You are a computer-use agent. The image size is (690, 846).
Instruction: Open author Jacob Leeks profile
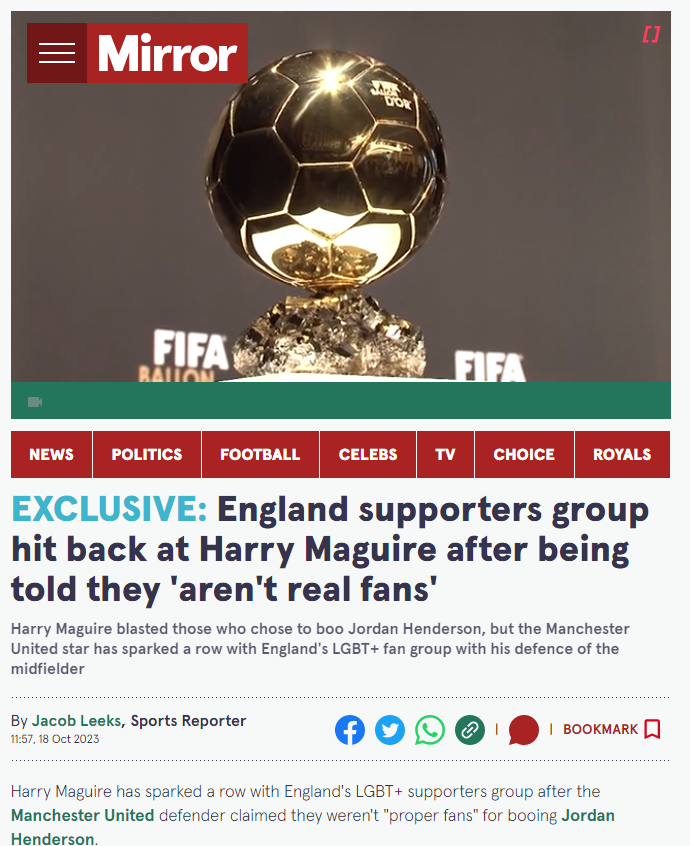(76, 721)
